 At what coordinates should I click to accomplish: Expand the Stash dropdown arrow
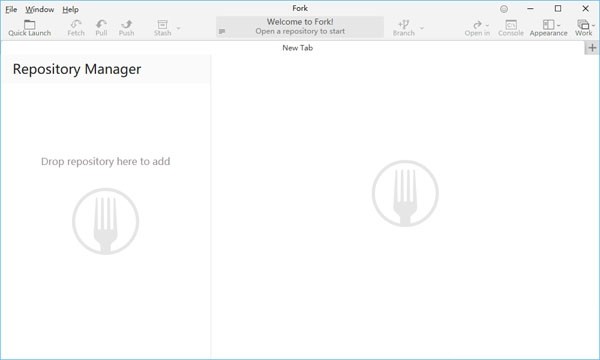click(x=178, y=28)
